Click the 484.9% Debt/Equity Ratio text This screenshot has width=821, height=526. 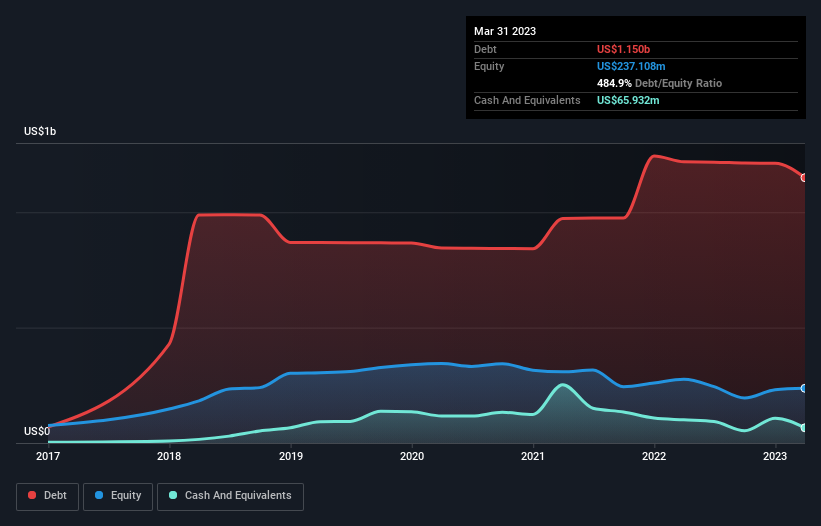659,83
